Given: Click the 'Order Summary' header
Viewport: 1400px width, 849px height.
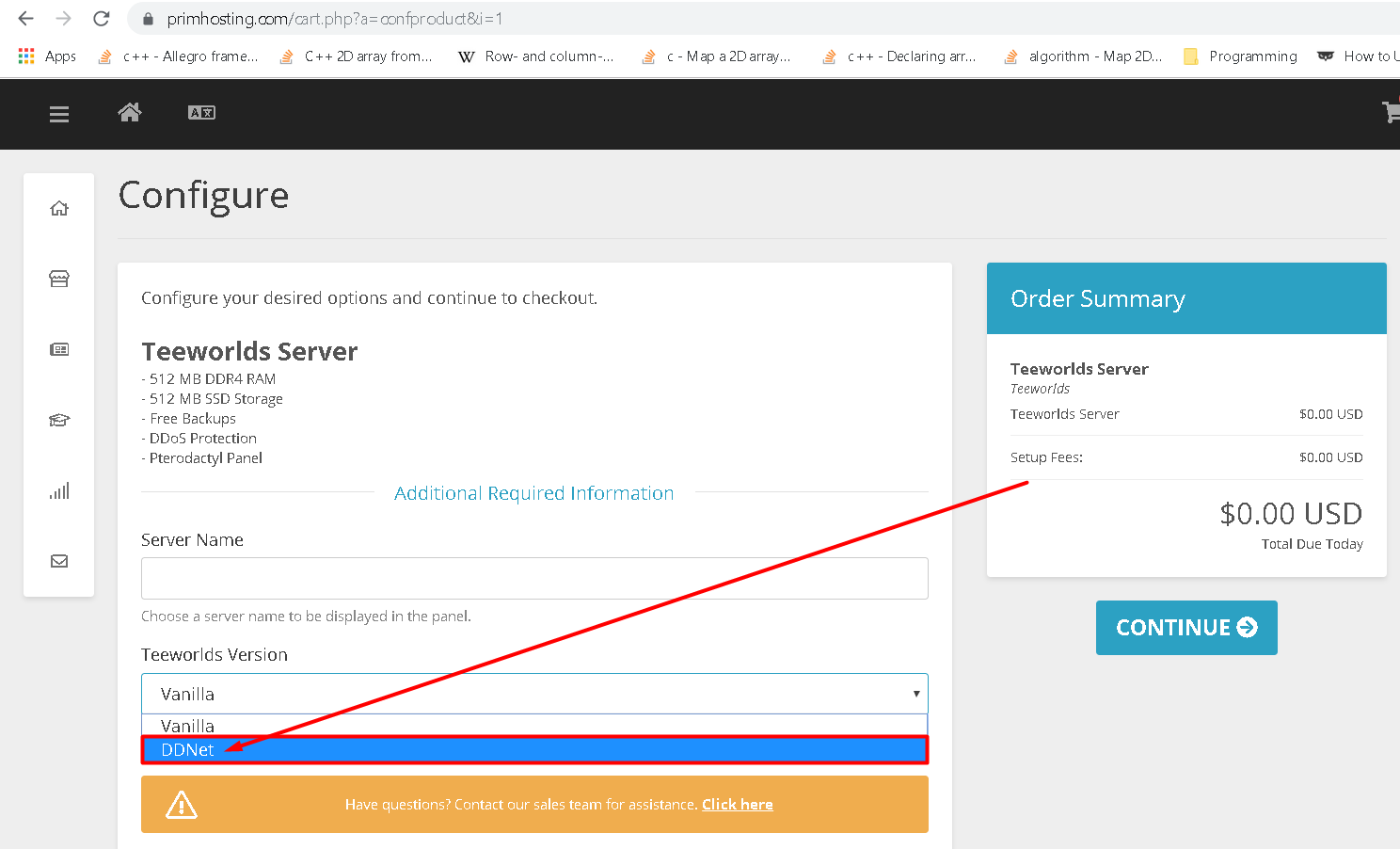Looking at the screenshot, I should (x=1097, y=298).
